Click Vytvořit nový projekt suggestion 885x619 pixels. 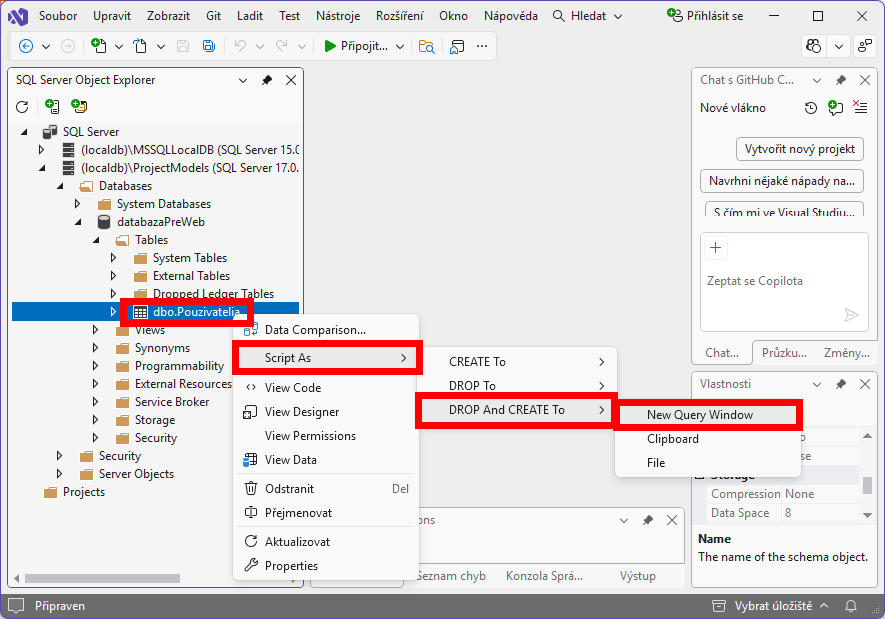pyautogui.click(x=800, y=149)
